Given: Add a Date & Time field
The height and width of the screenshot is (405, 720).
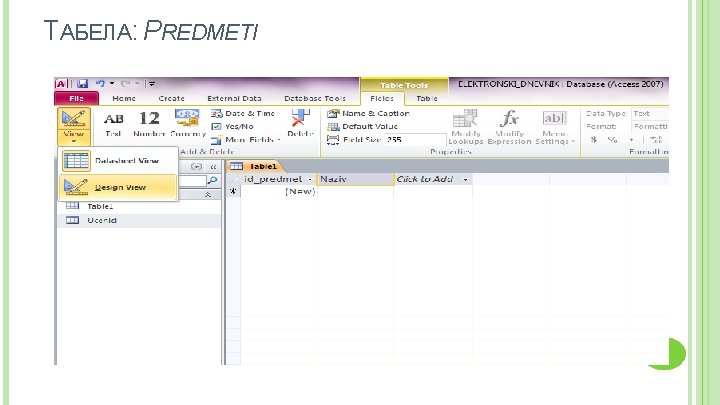Looking at the screenshot, I should [x=243, y=113].
